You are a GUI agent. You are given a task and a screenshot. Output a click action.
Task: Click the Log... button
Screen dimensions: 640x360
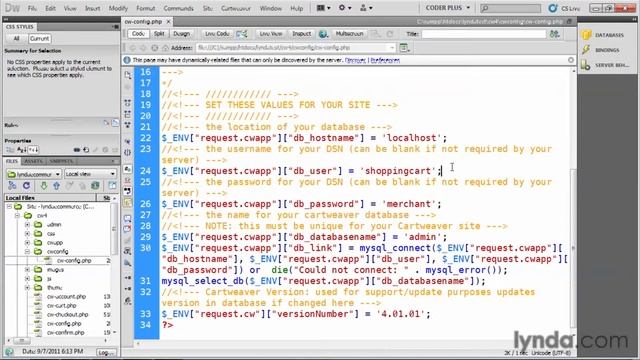click(107, 352)
